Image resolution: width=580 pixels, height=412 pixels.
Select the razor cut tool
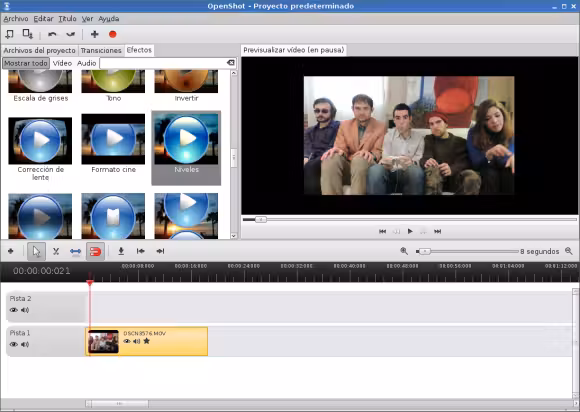click(x=56, y=251)
